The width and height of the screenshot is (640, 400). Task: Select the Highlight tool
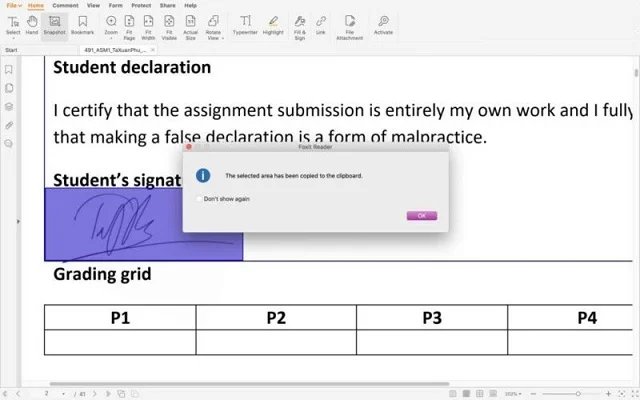pos(273,25)
